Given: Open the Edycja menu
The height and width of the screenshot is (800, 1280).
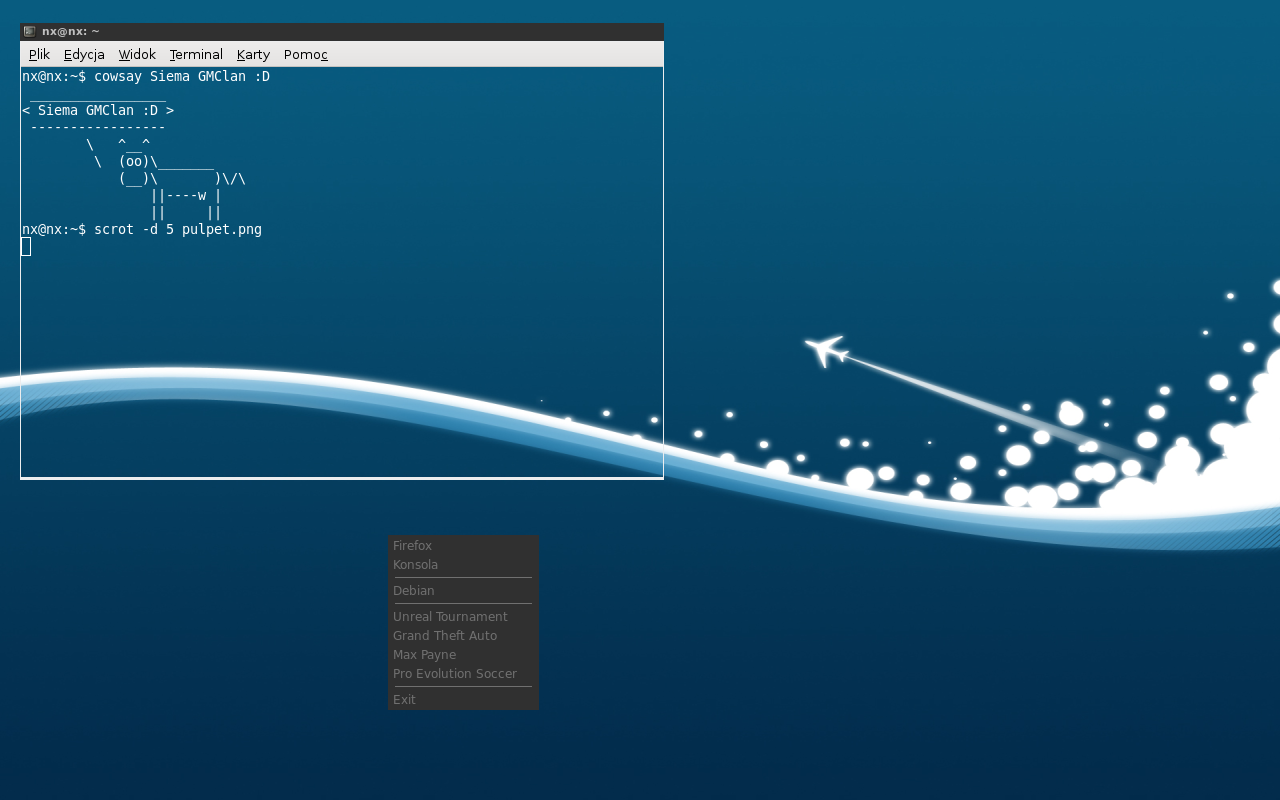Looking at the screenshot, I should click(x=84, y=55).
